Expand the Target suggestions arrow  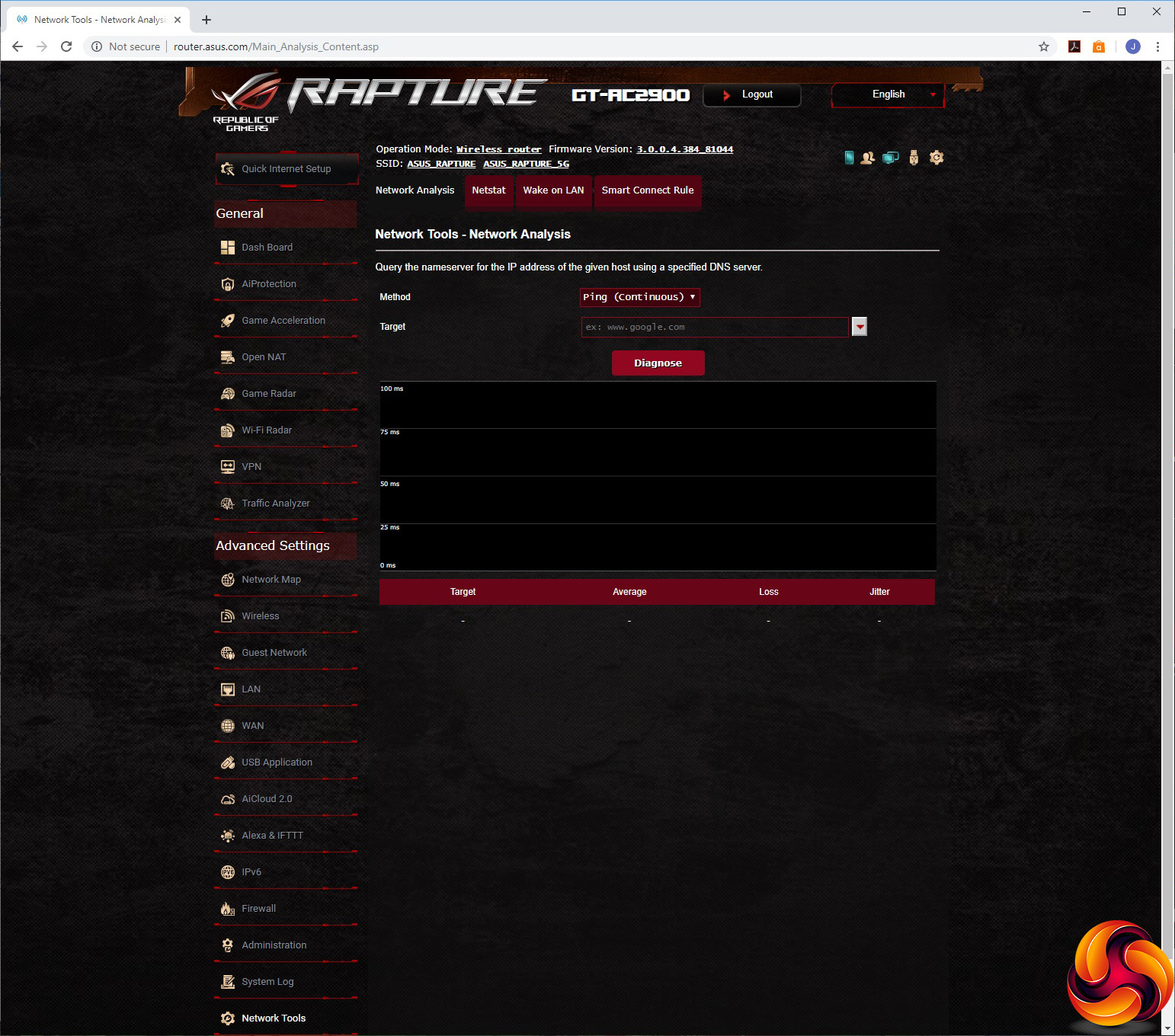pyautogui.click(x=860, y=327)
